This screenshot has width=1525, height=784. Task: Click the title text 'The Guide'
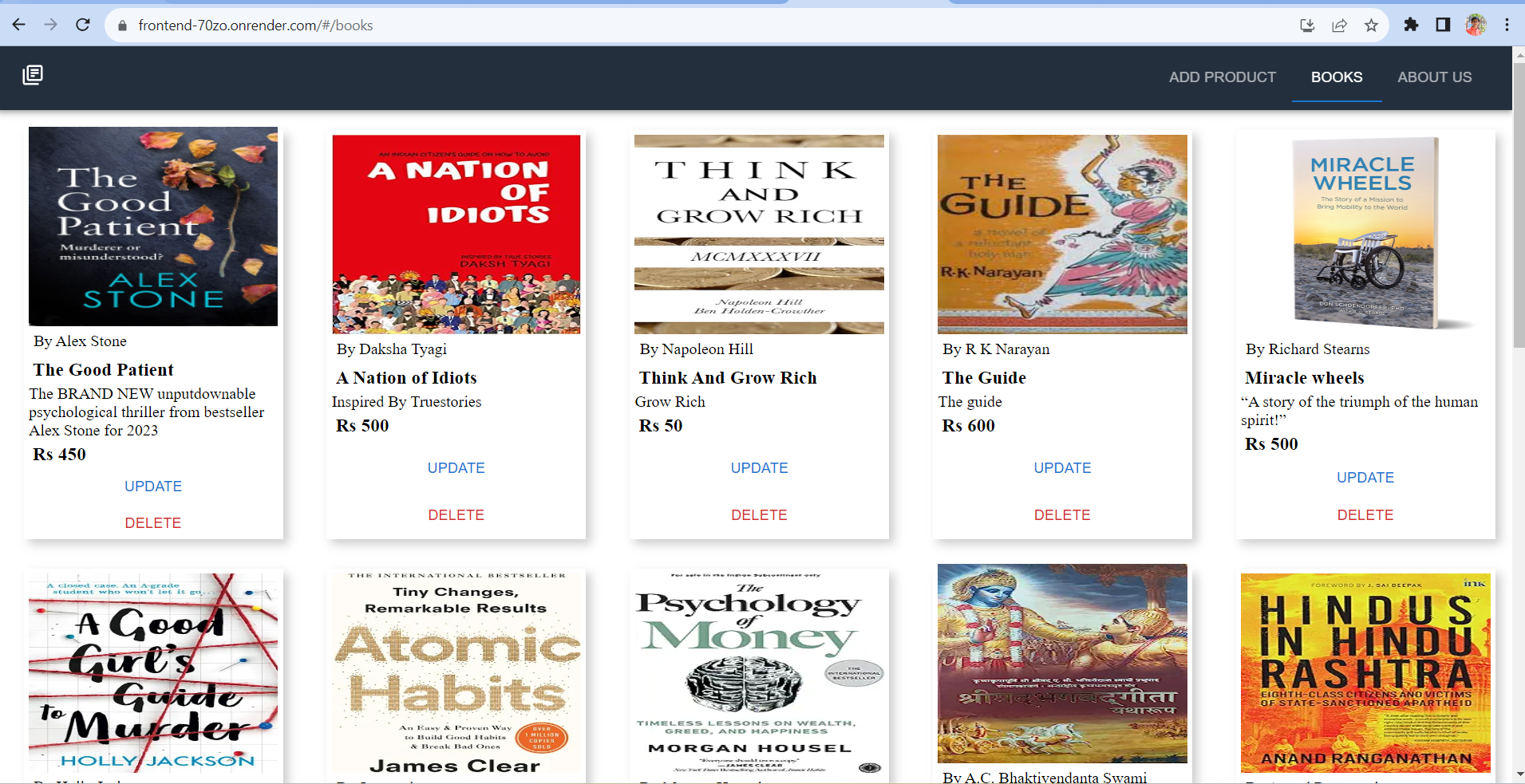[x=984, y=378]
